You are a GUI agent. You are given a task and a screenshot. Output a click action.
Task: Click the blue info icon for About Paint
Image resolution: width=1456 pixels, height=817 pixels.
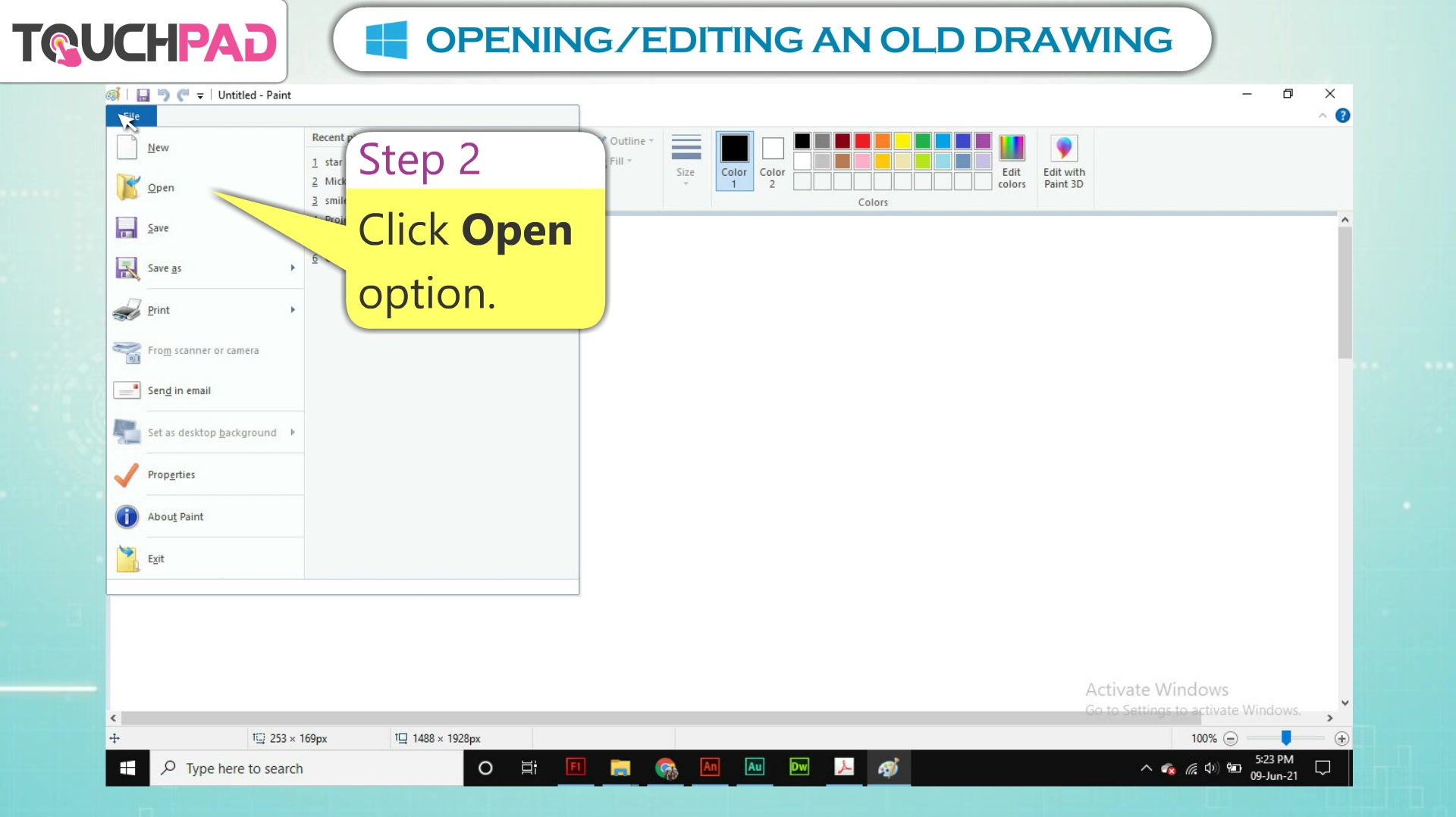127,516
